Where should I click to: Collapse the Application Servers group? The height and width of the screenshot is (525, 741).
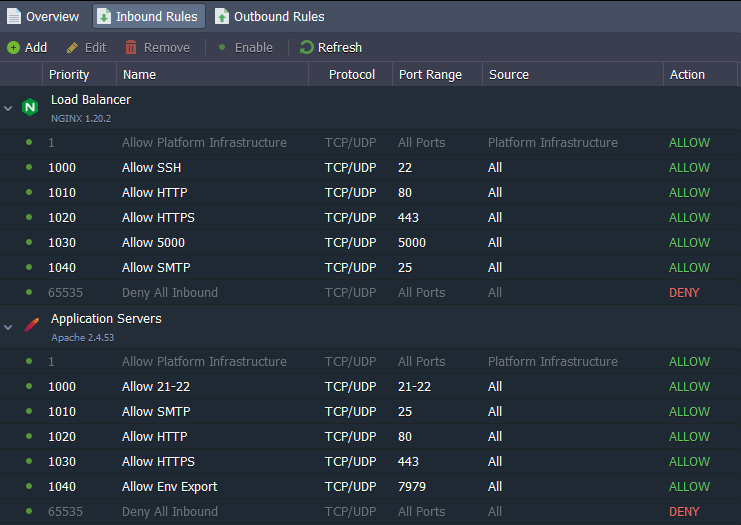point(8,327)
